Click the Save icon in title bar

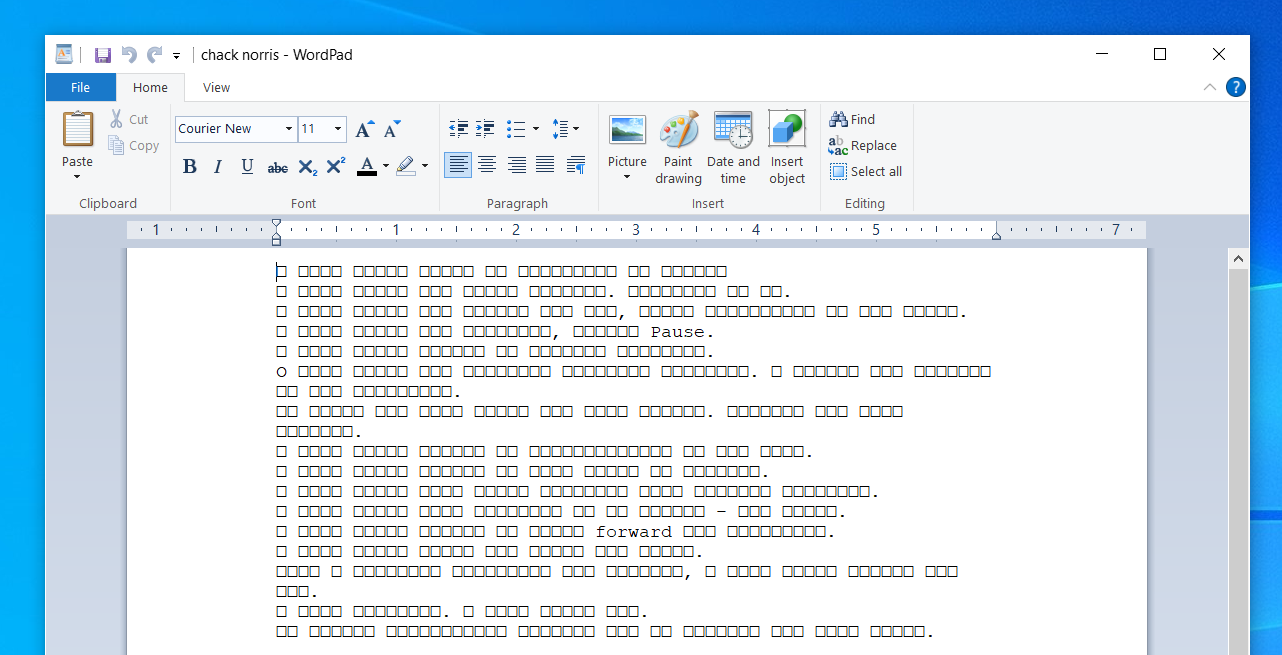click(x=102, y=55)
